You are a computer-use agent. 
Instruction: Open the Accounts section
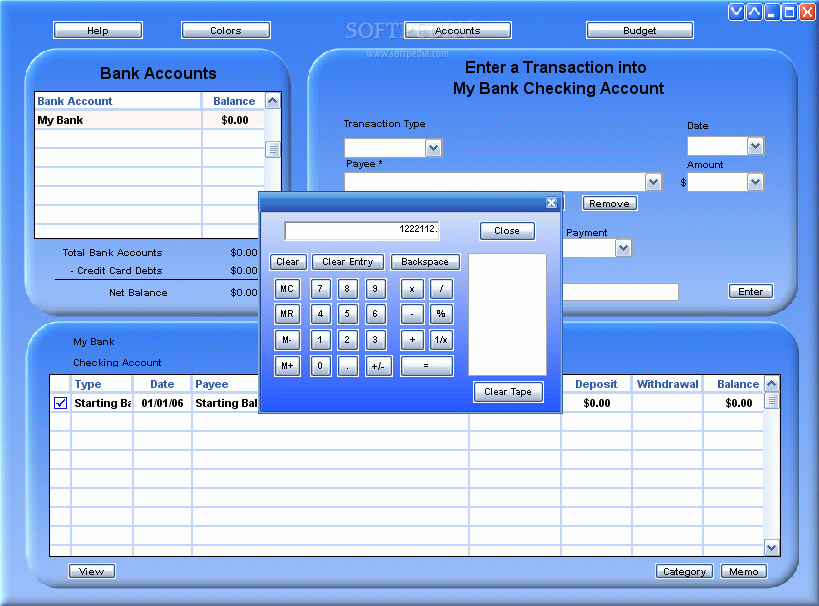[x=458, y=30]
